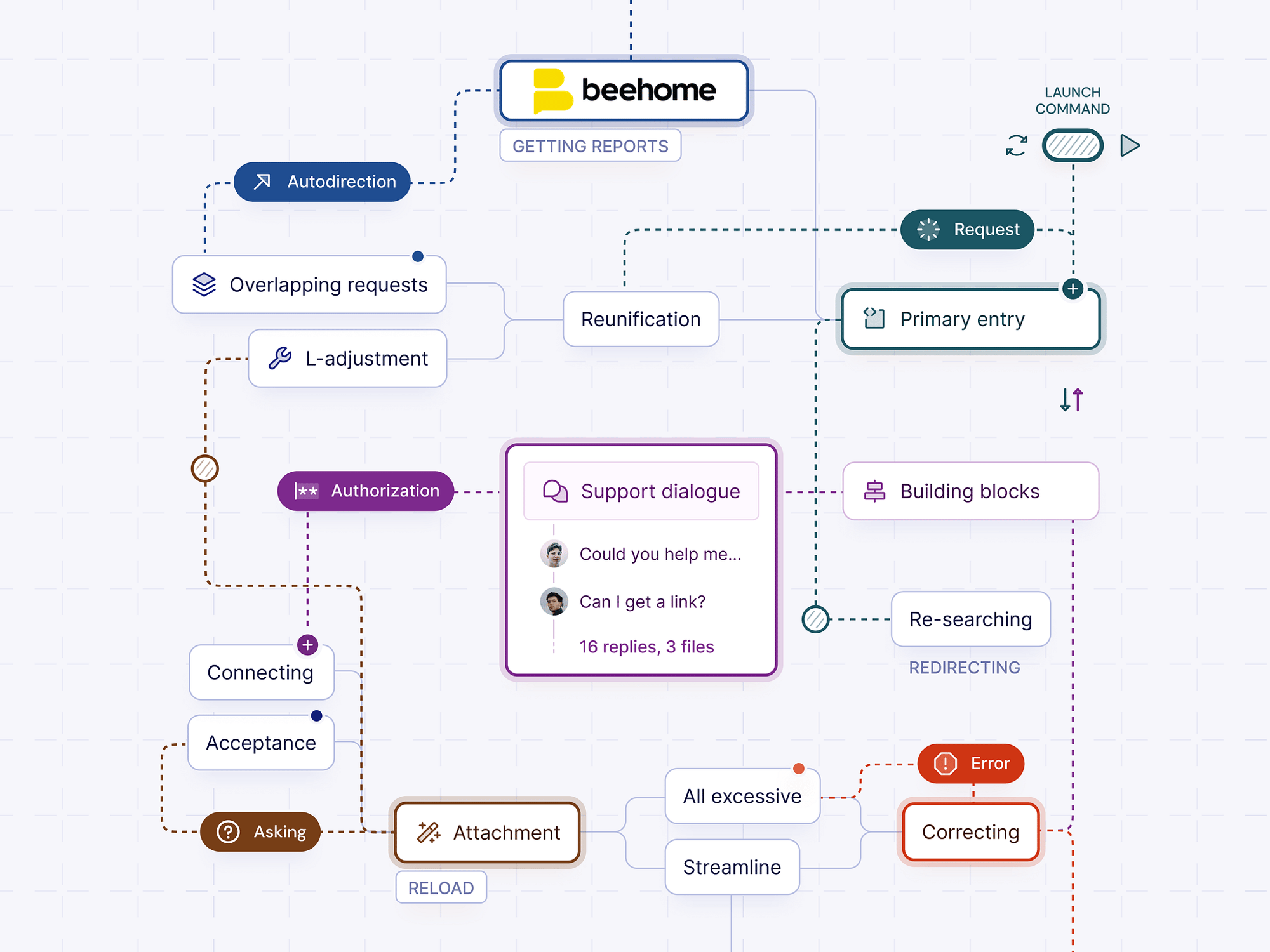
Task: Click the refresh icon near Launch Command
Action: point(1017,145)
